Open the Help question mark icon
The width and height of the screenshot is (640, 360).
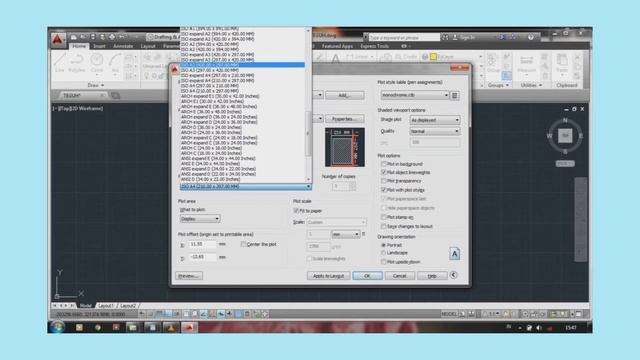530,38
